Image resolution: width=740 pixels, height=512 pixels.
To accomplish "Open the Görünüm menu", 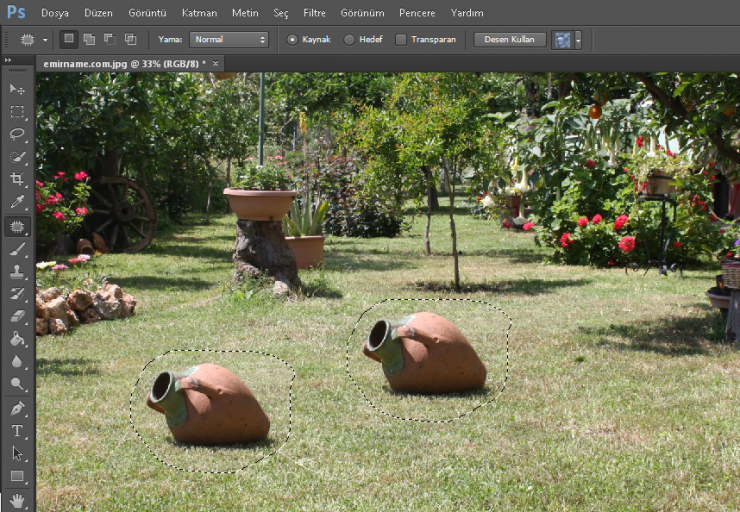I will coord(362,13).
